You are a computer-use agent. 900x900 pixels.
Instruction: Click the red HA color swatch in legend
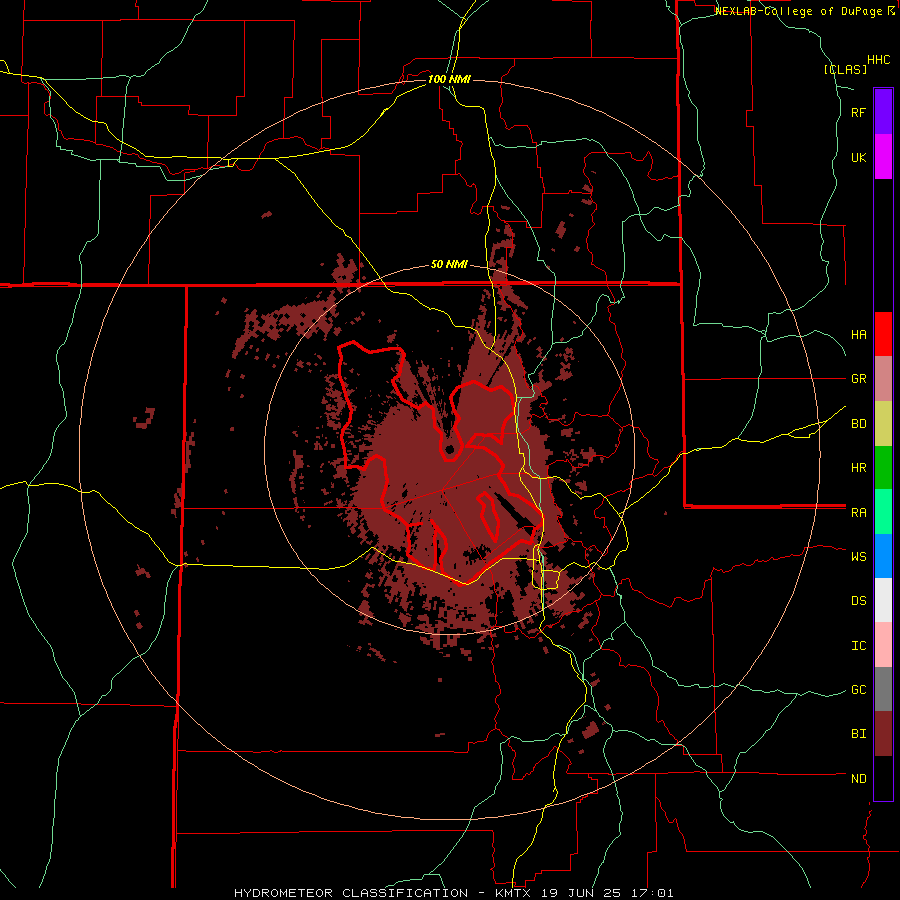pyautogui.click(x=883, y=334)
